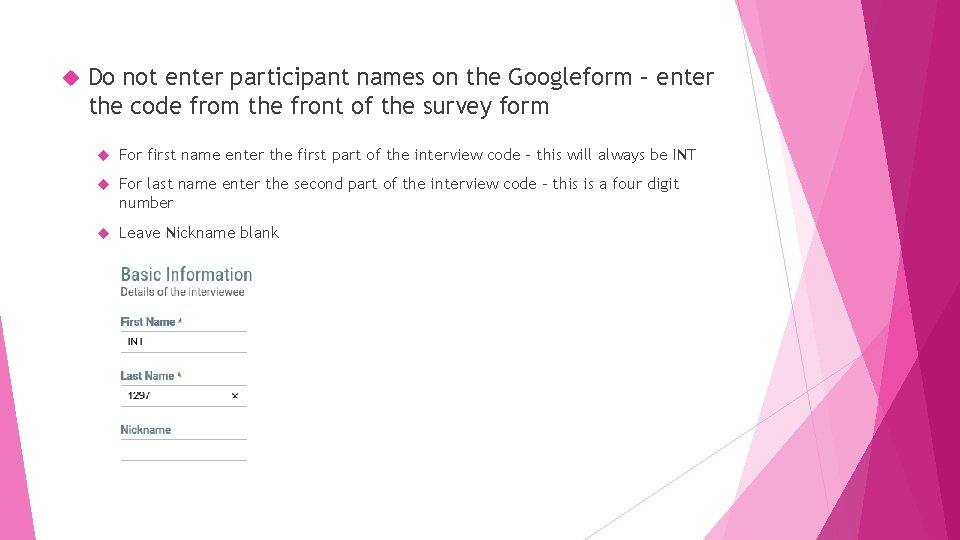The image size is (960, 540).
Task: Select the empty Nickname input field
Action: 183,451
